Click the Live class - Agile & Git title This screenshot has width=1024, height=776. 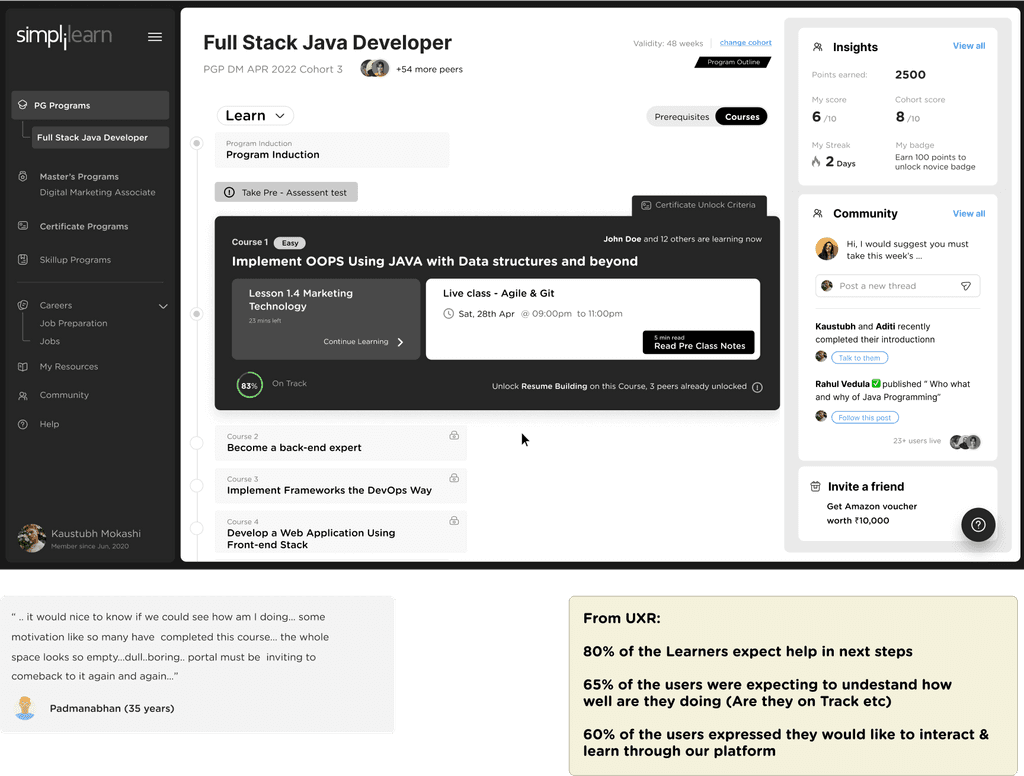(498, 293)
